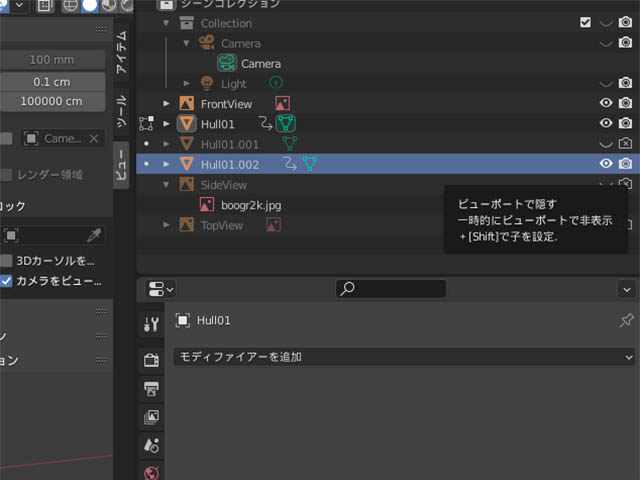
Task: Click the Hull01 edit mode icon
Action: pos(146,123)
